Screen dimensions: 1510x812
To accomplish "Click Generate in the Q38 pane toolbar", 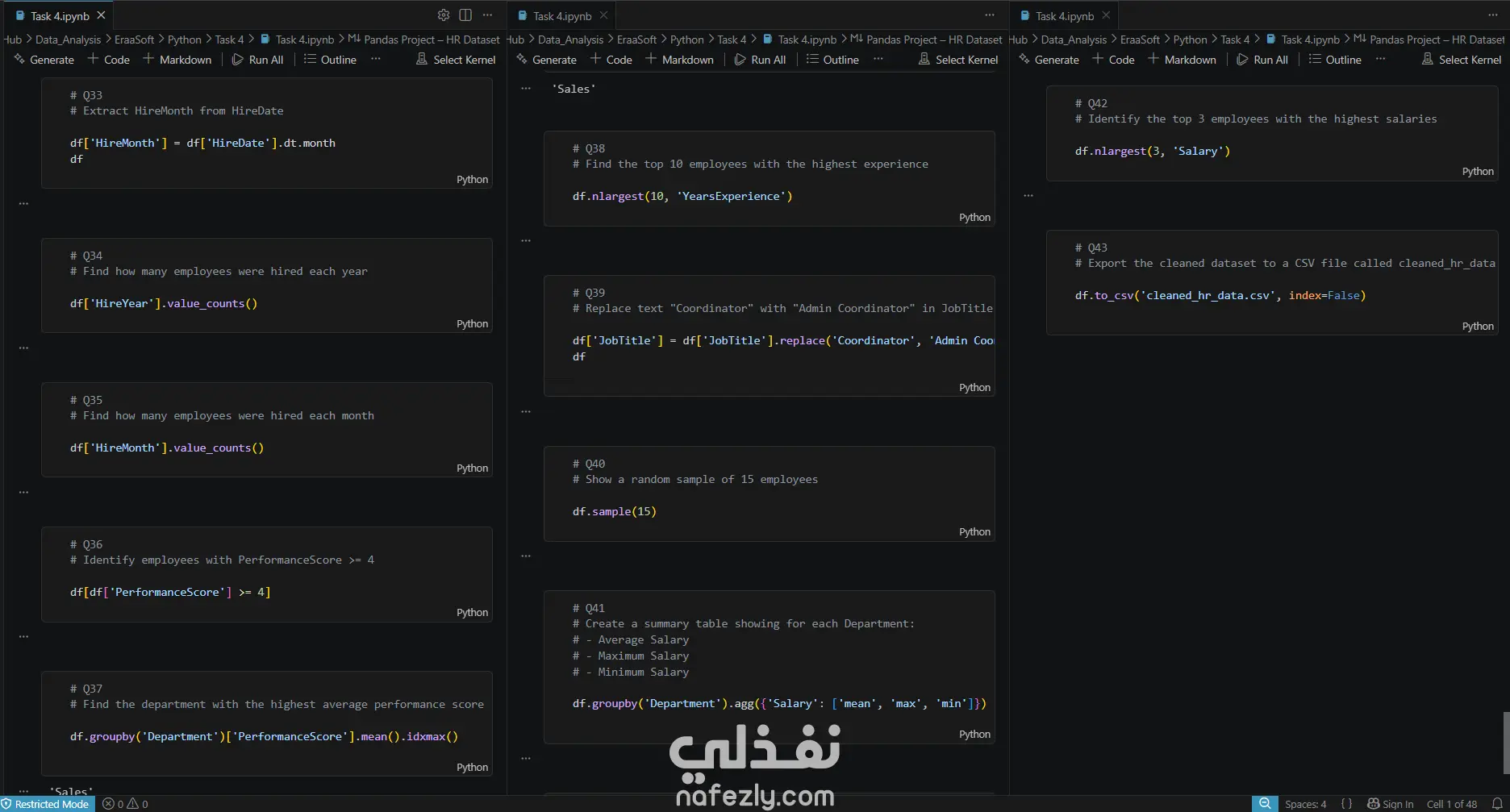I will pyautogui.click(x=546, y=60).
